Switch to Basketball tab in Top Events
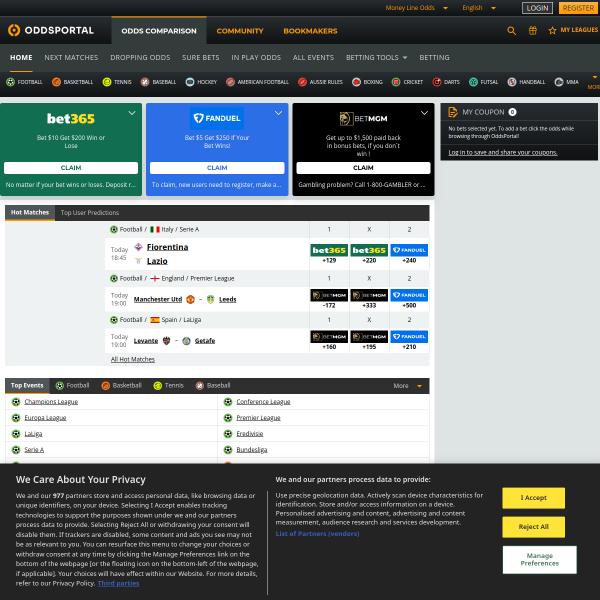The width and height of the screenshot is (600, 600). point(122,386)
